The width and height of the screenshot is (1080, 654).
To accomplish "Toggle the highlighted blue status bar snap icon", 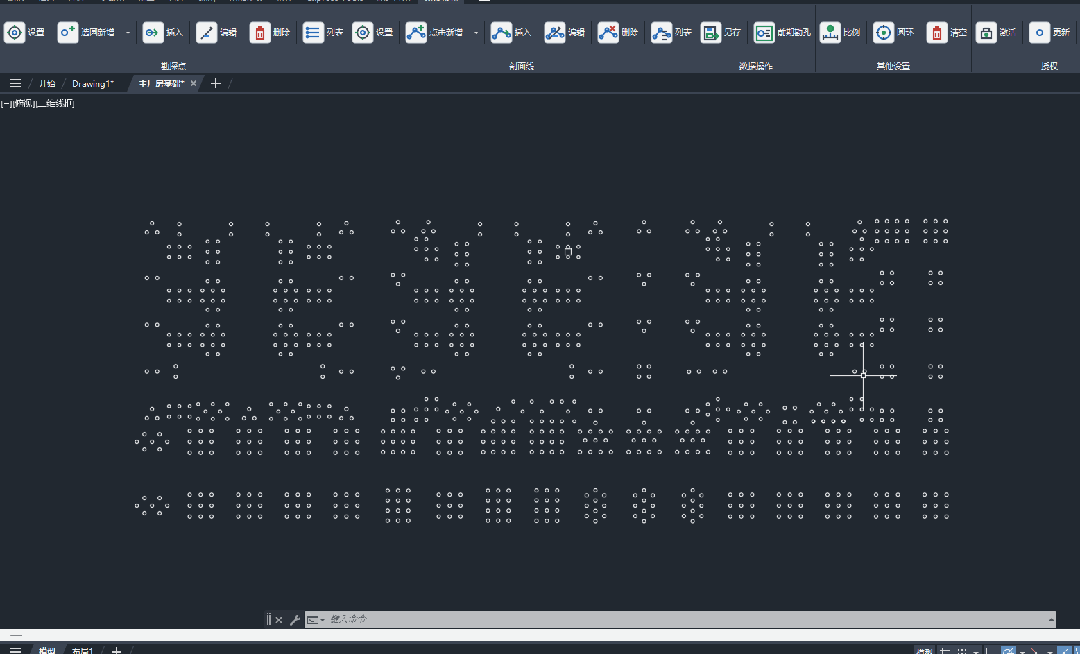I will [1008, 650].
